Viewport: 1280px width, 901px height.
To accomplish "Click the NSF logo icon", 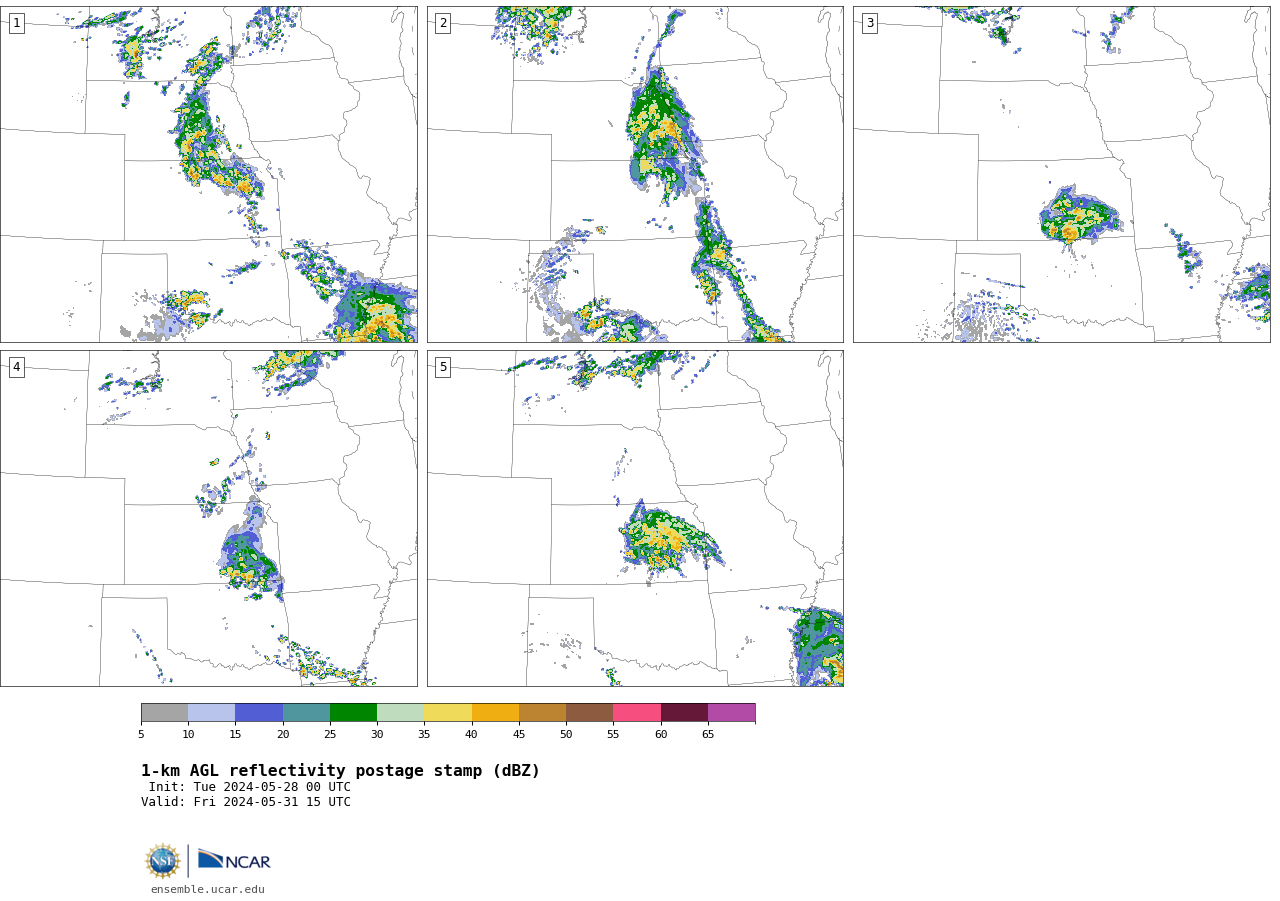I will (x=163, y=861).
